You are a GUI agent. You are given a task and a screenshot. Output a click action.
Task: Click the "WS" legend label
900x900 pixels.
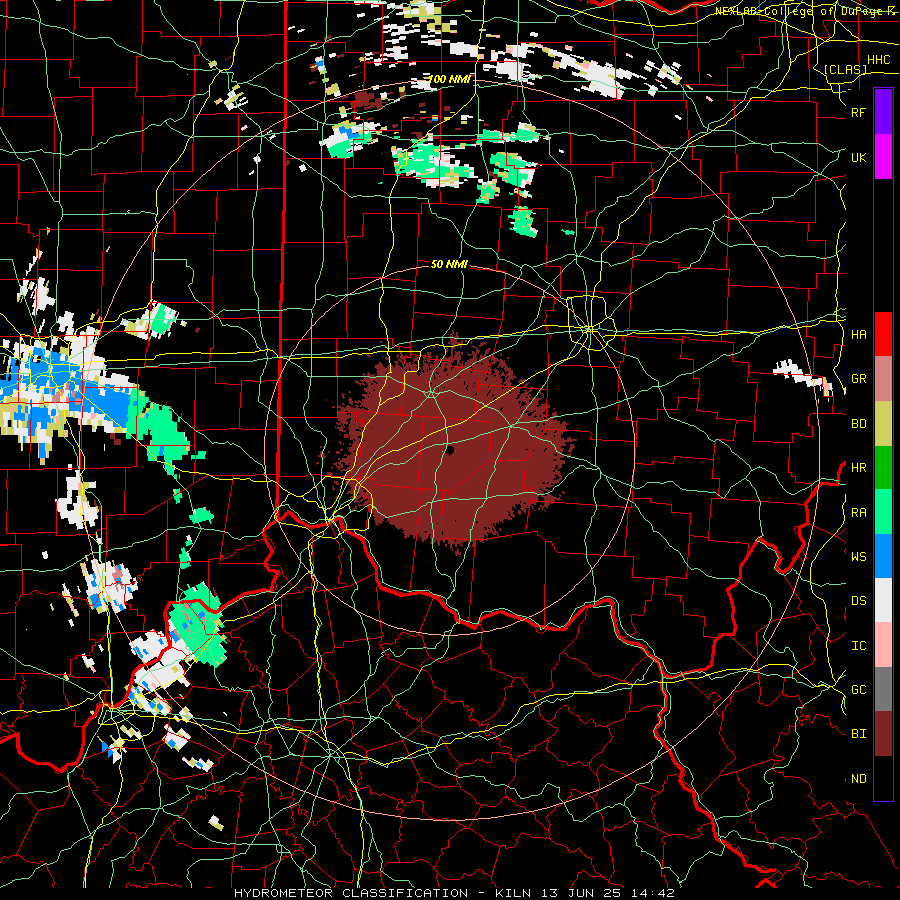click(858, 556)
